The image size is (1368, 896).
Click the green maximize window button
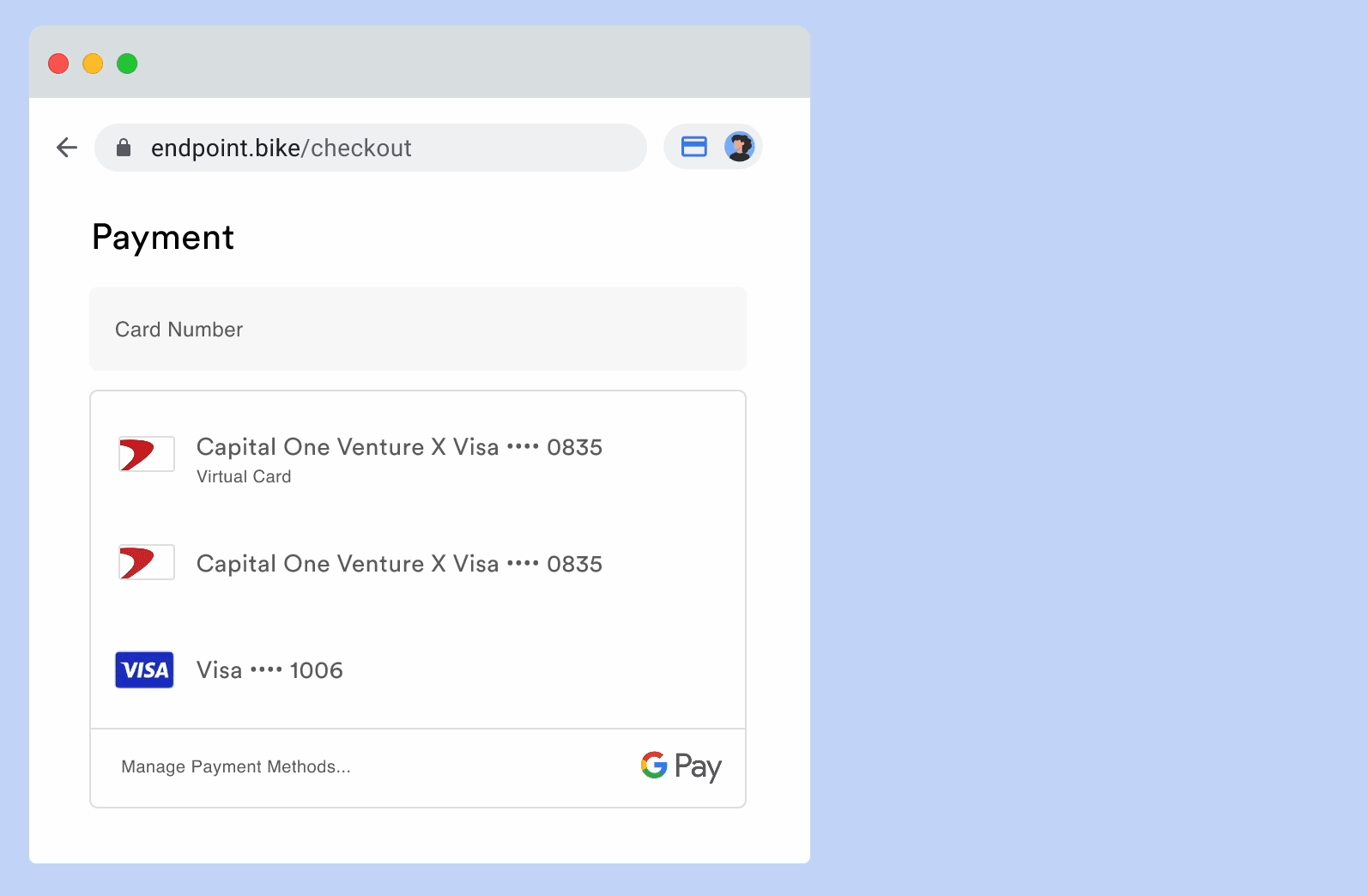[127, 64]
